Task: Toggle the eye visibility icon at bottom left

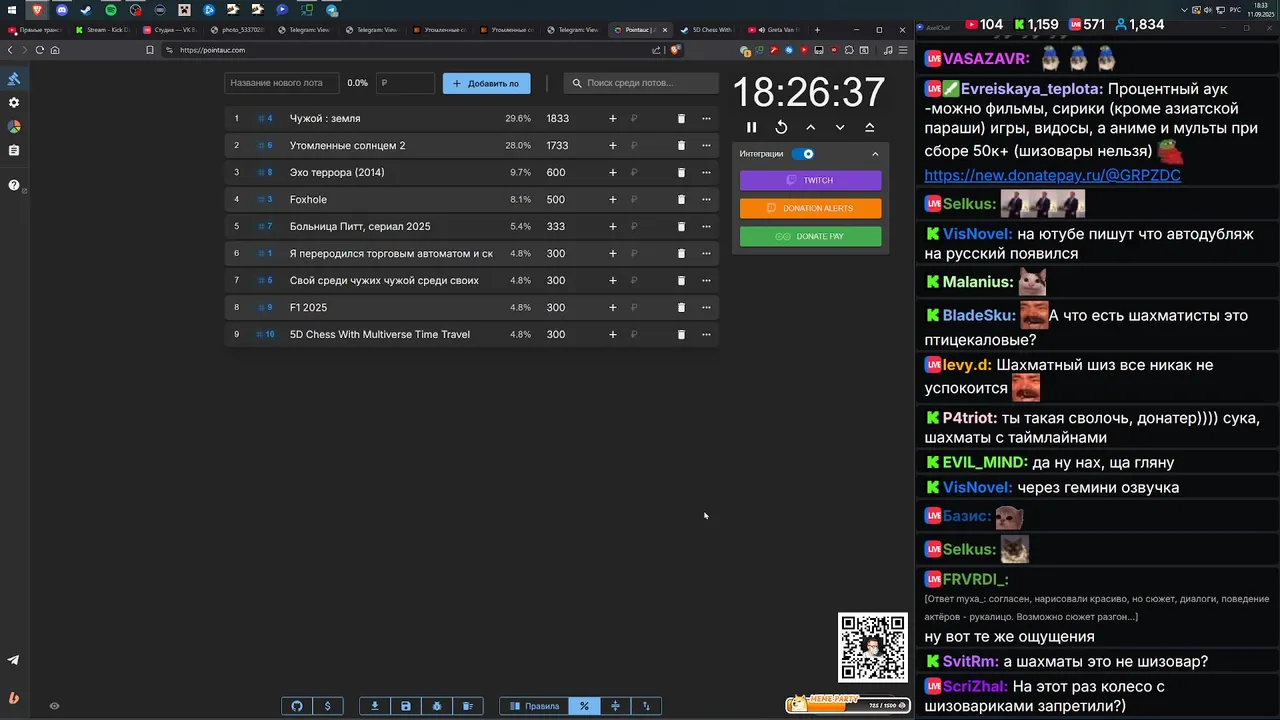Action: click(54, 706)
